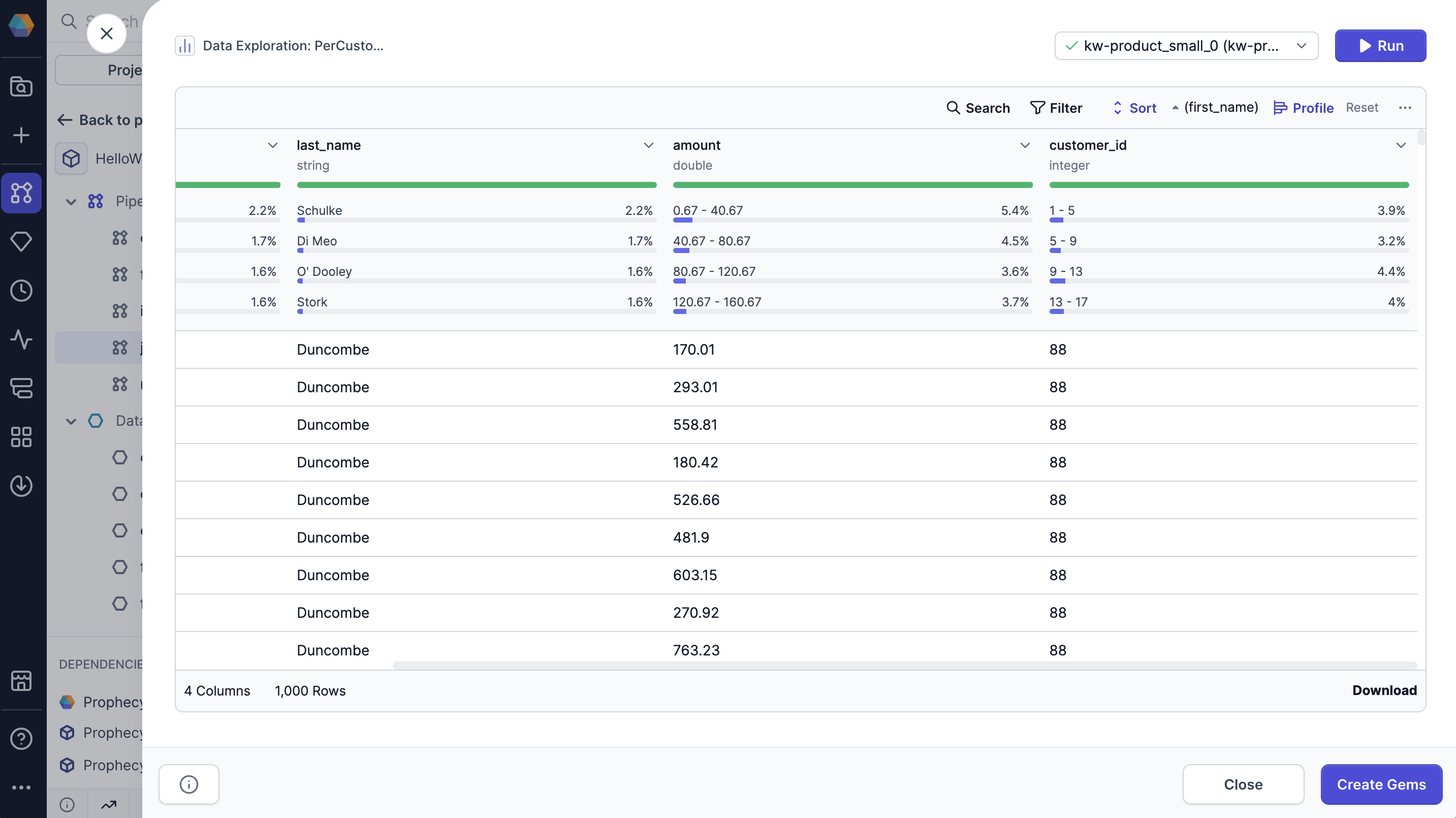Image resolution: width=1456 pixels, height=818 pixels.
Task: Expand the last_name column dropdown chevron
Action: [x=648, y=145]
